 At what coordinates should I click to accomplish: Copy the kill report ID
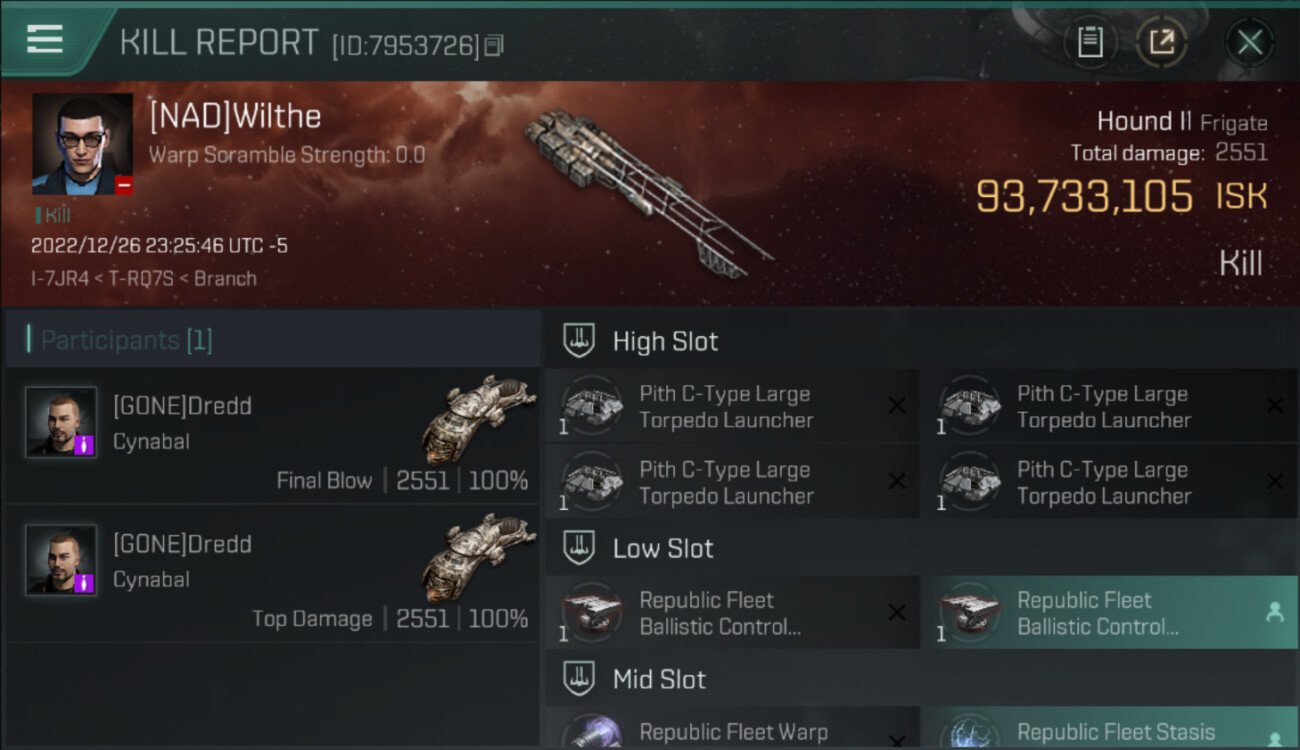(493, 46)
